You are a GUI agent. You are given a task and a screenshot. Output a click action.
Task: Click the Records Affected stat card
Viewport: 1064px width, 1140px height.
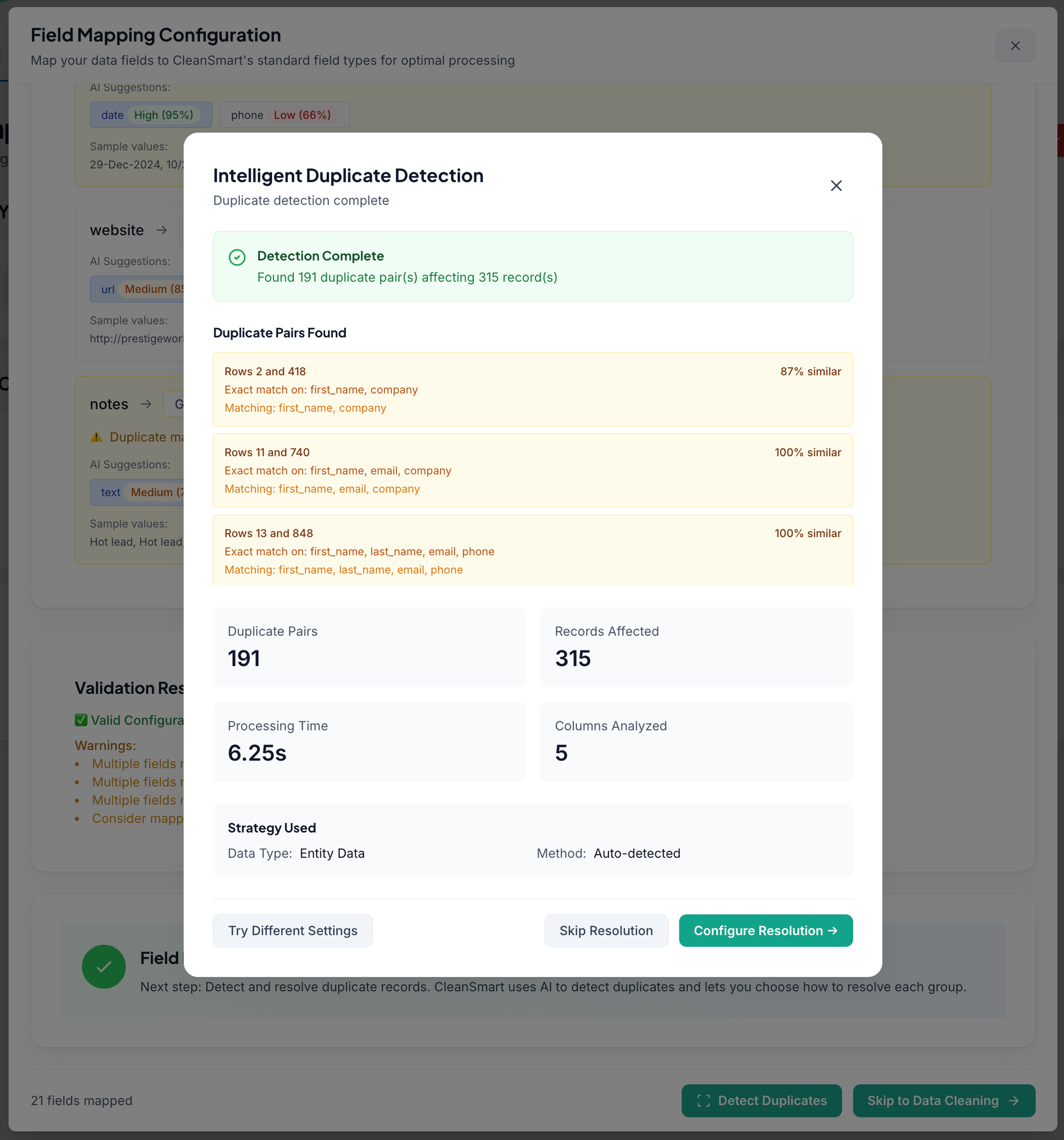tap(695, 647)
